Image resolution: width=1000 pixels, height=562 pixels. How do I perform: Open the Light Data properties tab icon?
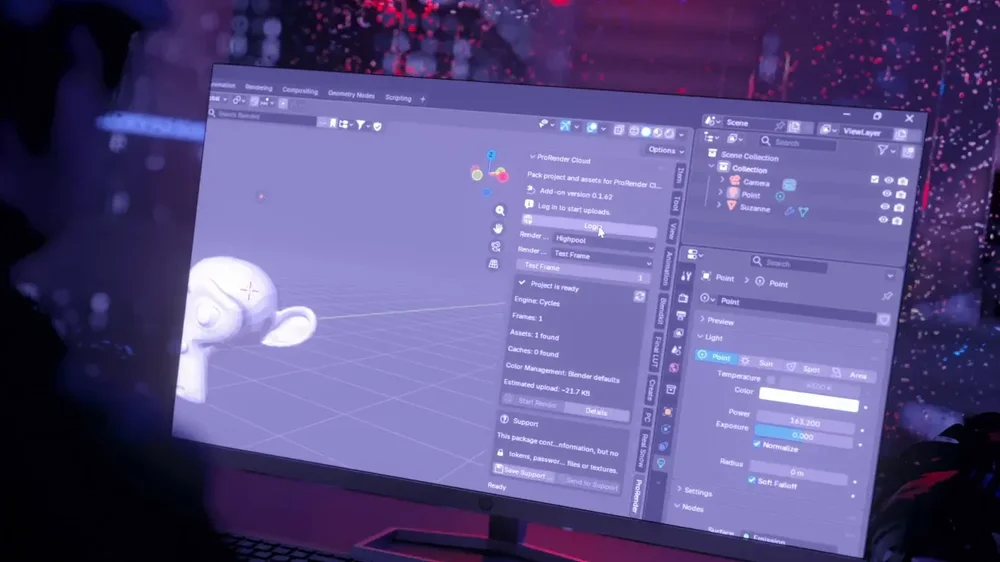pyautogui.click(x=661, y=462)
